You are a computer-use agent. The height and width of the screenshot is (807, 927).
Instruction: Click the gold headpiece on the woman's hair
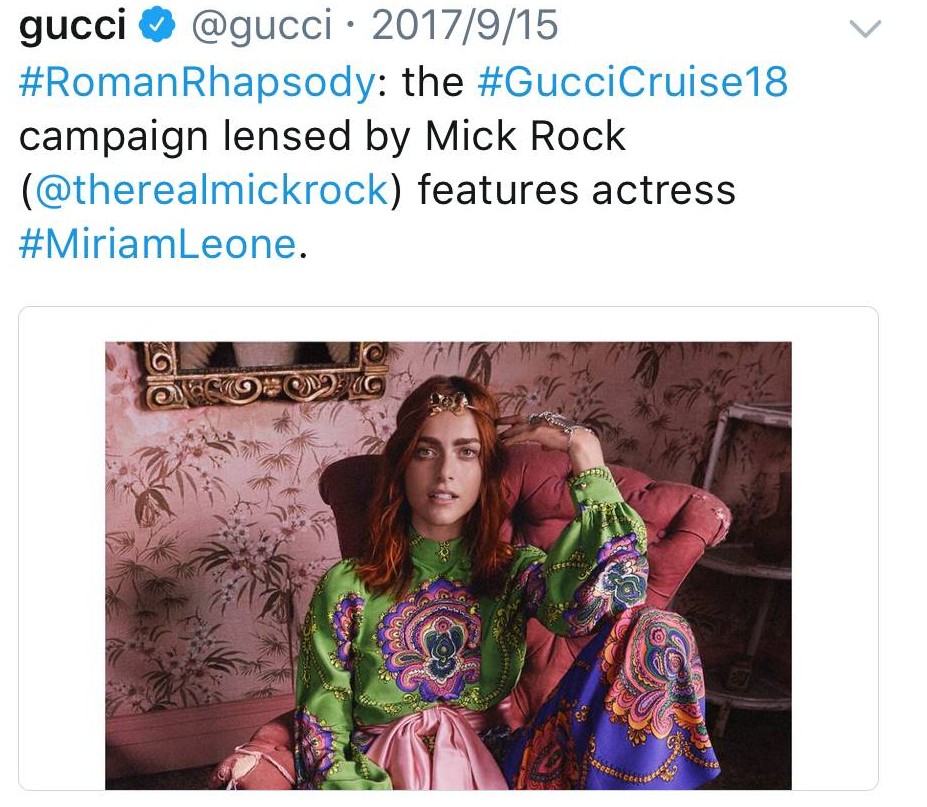point(449,403)
